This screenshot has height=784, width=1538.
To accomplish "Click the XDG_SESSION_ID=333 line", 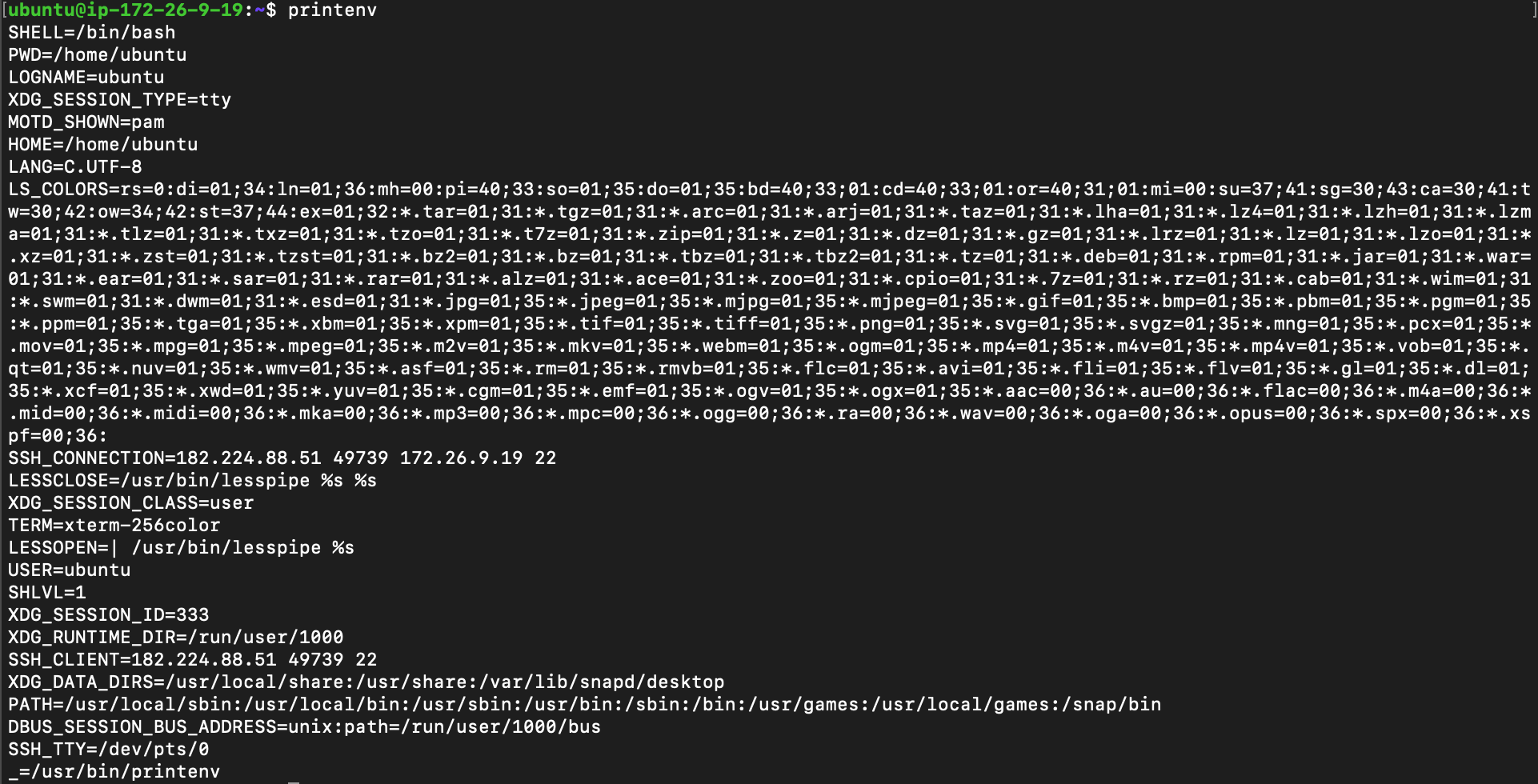I will [109, 615].
